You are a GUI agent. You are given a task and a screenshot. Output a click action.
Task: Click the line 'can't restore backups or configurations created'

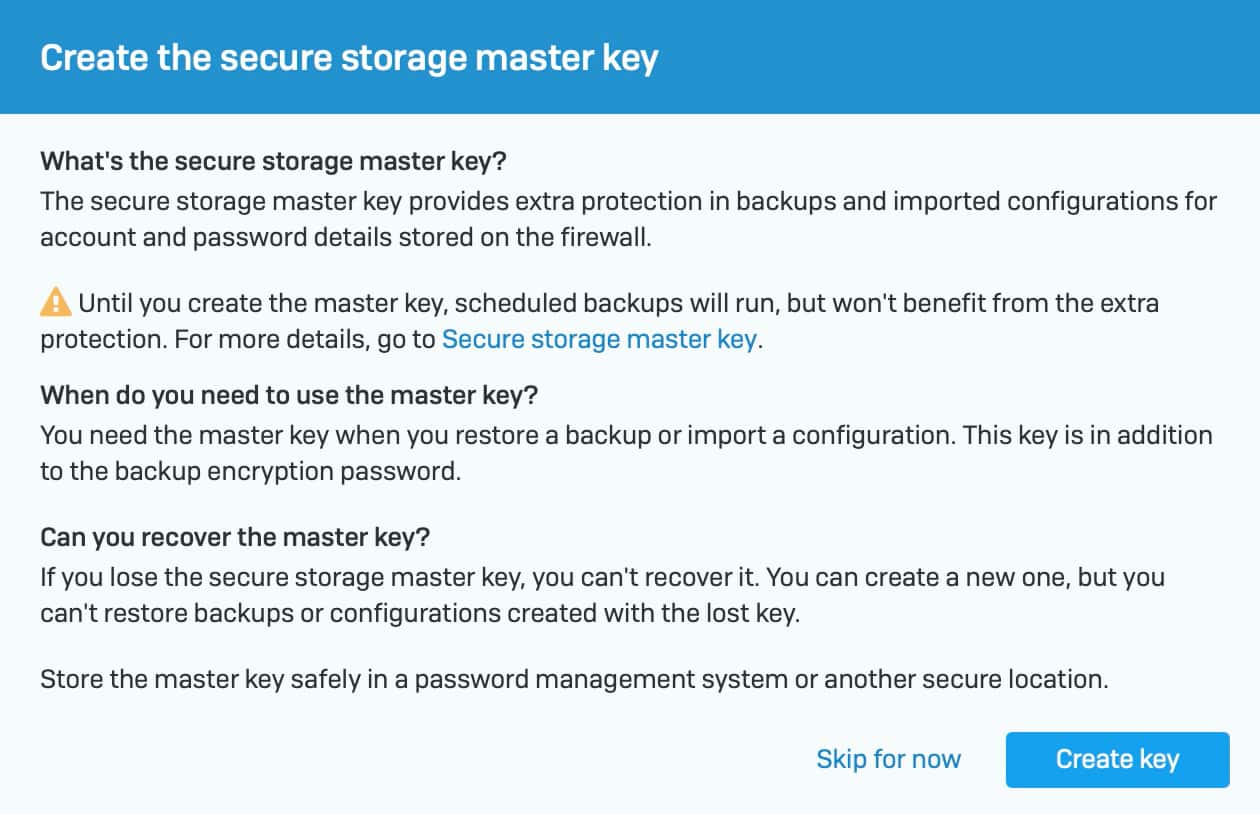click(420, 614)
